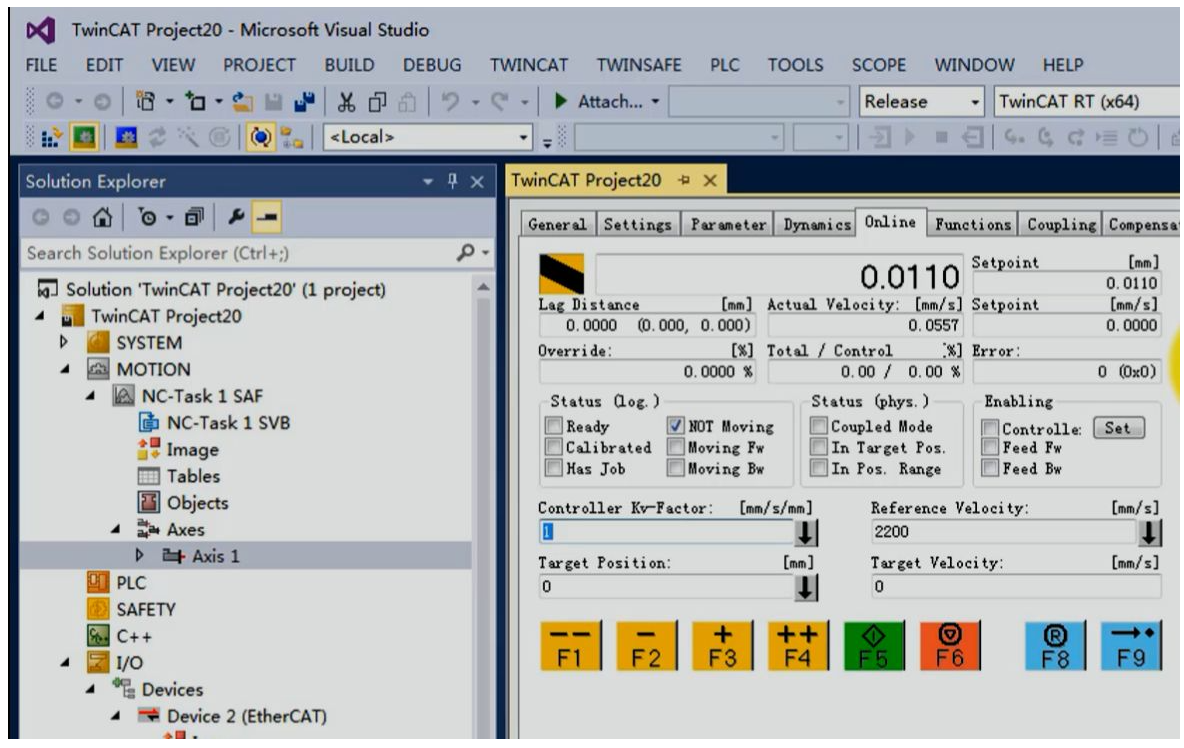Click the Copy toolbar icon
Screen dimensions: 1184x748
[377, 101]
